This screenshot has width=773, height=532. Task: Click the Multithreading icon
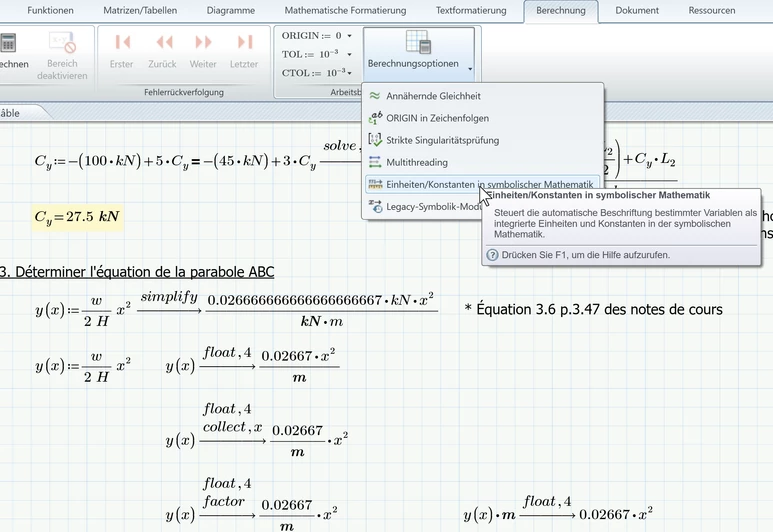click(375, 162)
